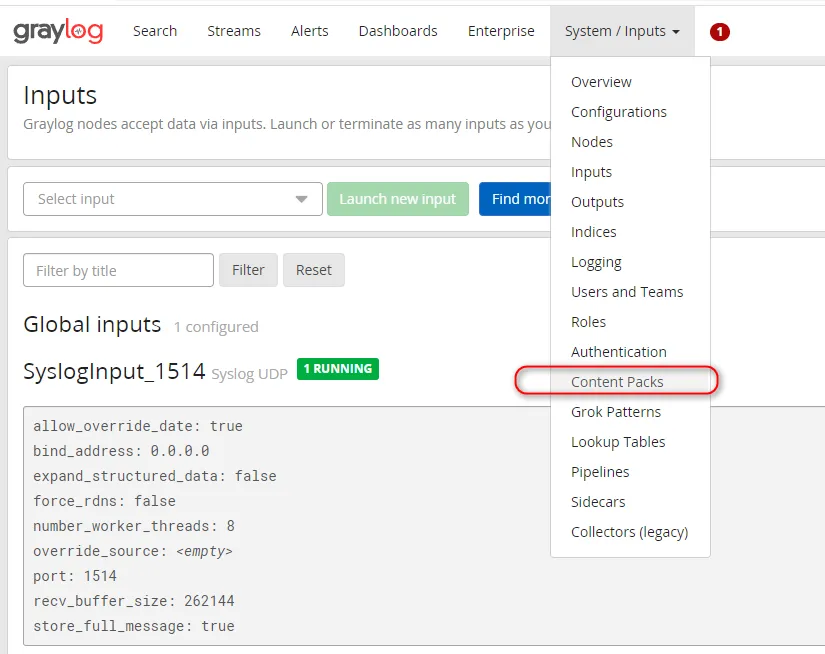Screen dimensions: 825x654
Task: Open Users and Teams
Action: [x=627, y=292]
